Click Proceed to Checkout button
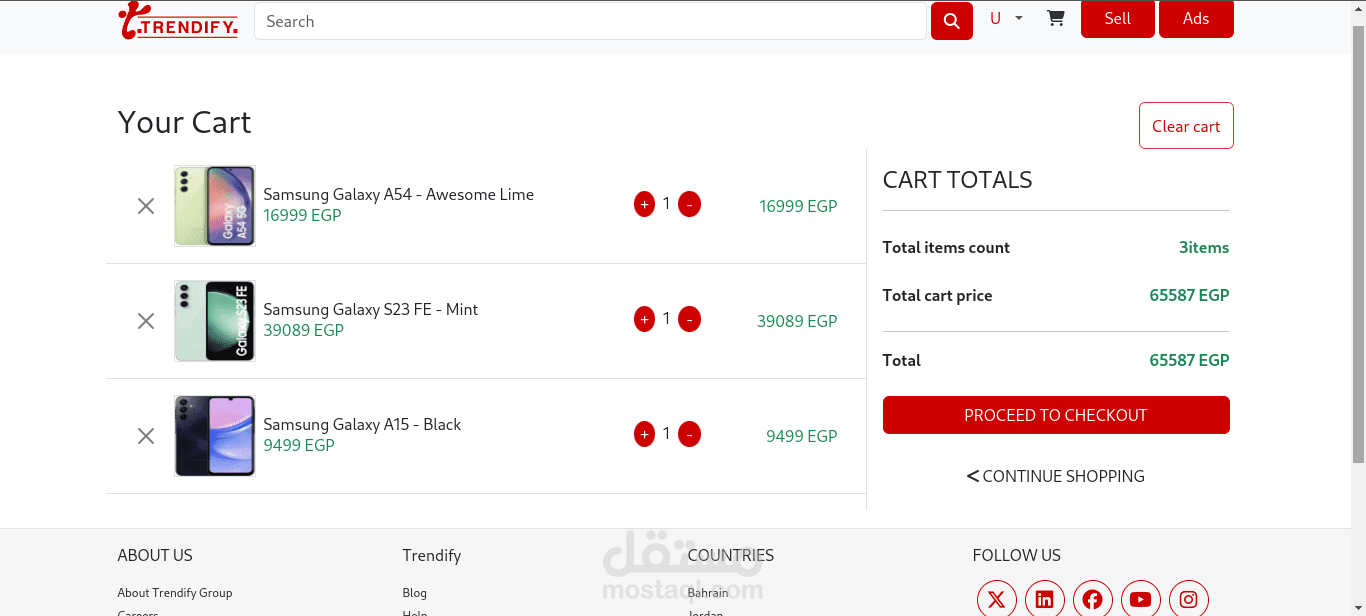 [1056, 415]
